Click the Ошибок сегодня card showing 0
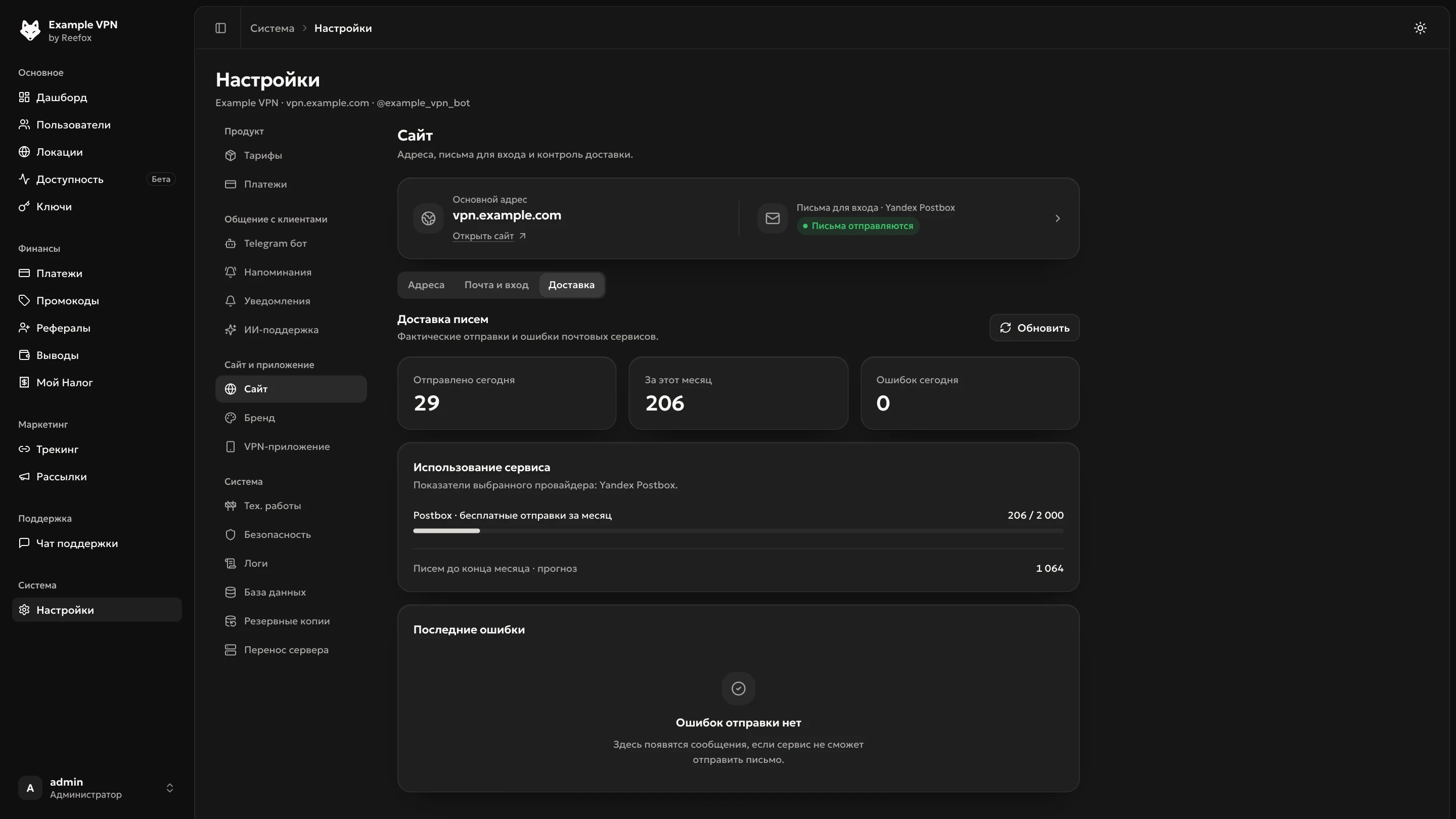The image size is (1456, 819). [x=970, y=393]
